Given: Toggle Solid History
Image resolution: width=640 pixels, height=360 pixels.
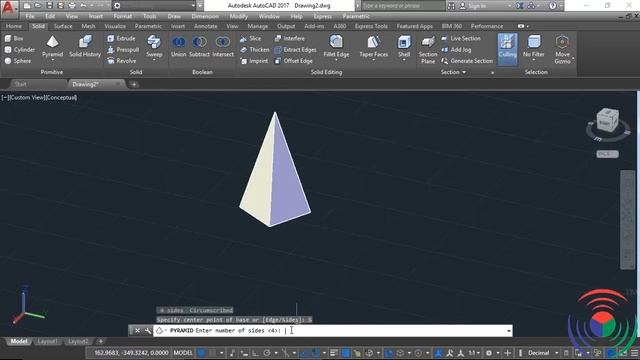Looking at the screenshot, I should coord(85,46).
